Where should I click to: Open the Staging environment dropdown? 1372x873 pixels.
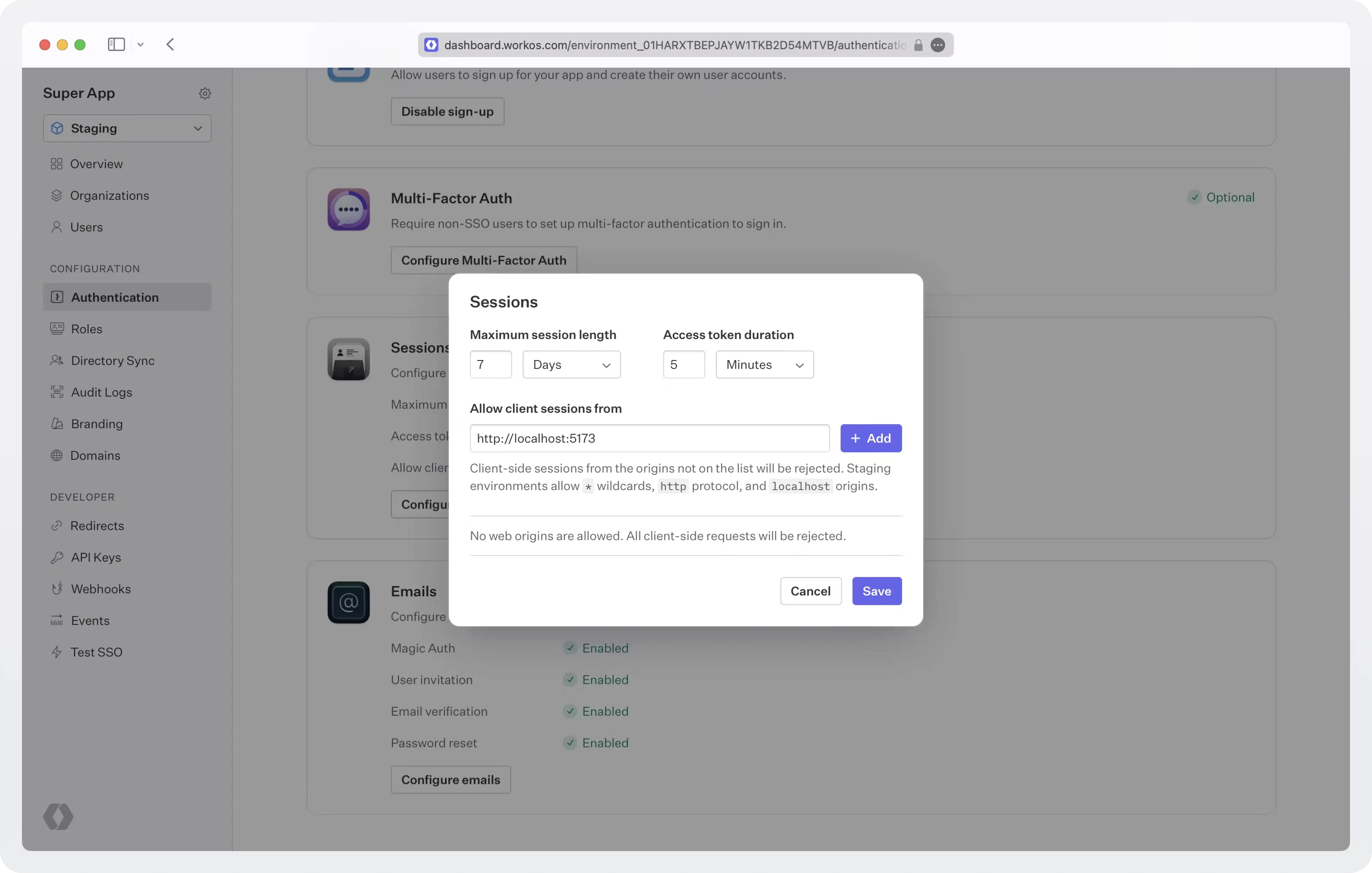pyautogui.click(x=127, y=128)
